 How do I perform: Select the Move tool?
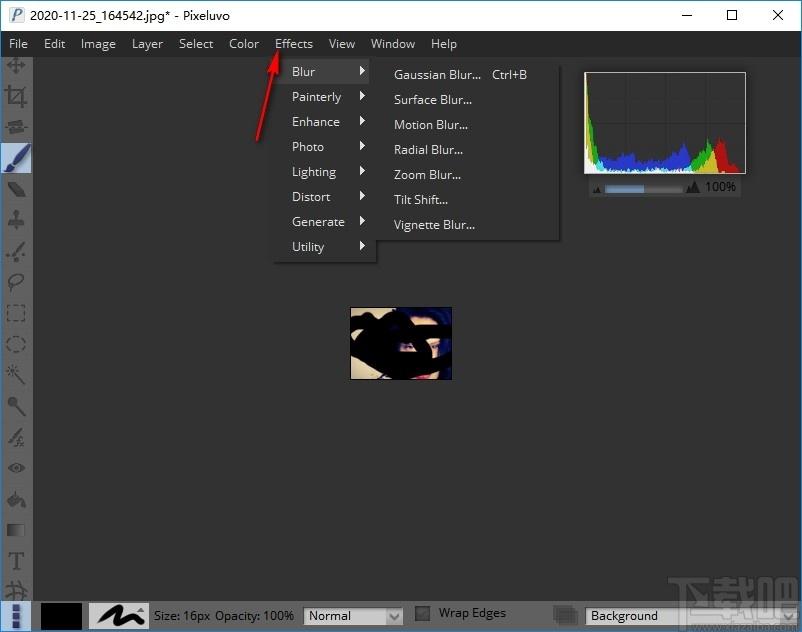click(x=16, y=65)
